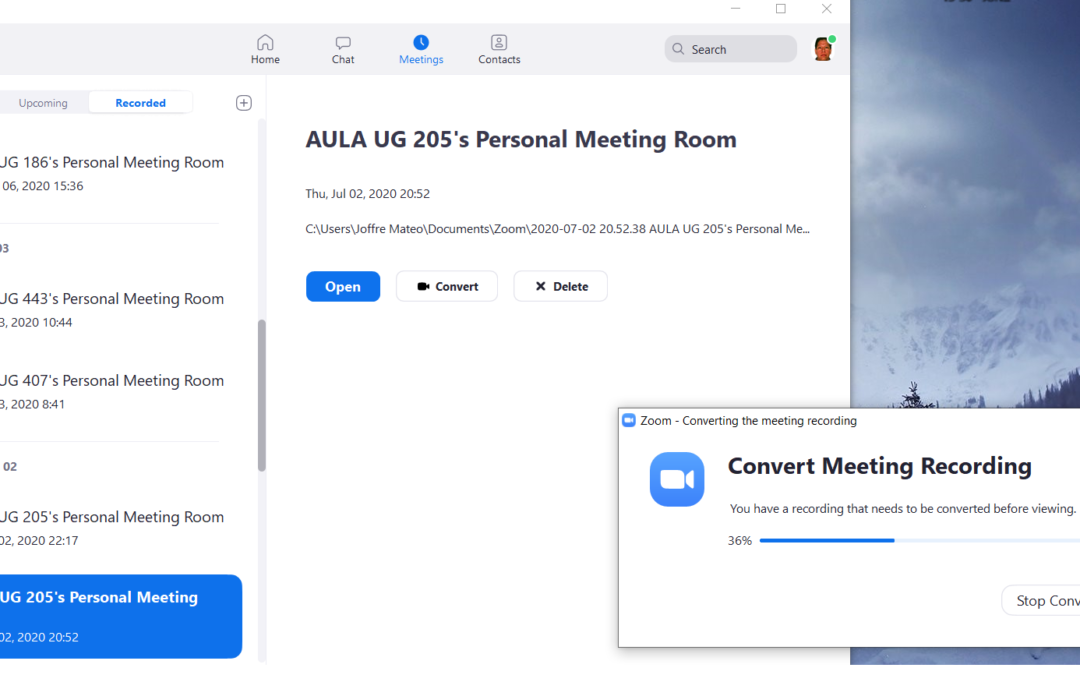
Task: Click the Search input field
Action: tap(731, 49)
